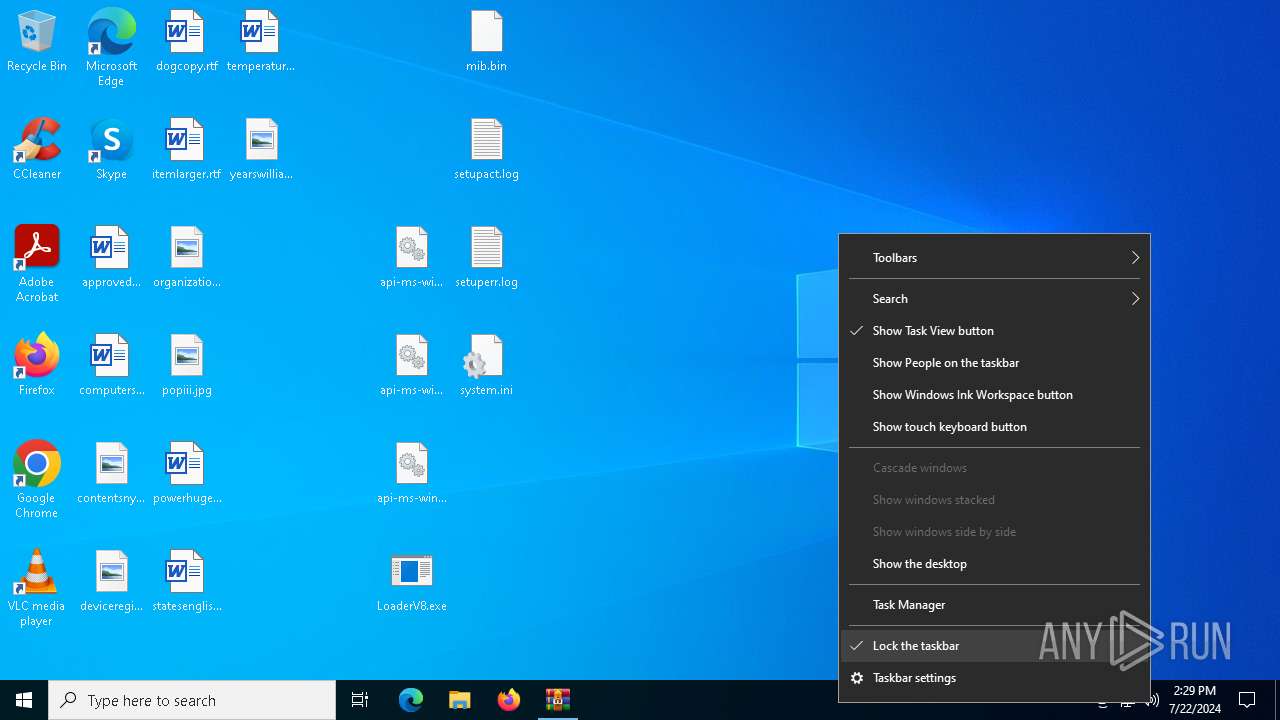Toggle Lock the taskbar option

tap(994, 646)
